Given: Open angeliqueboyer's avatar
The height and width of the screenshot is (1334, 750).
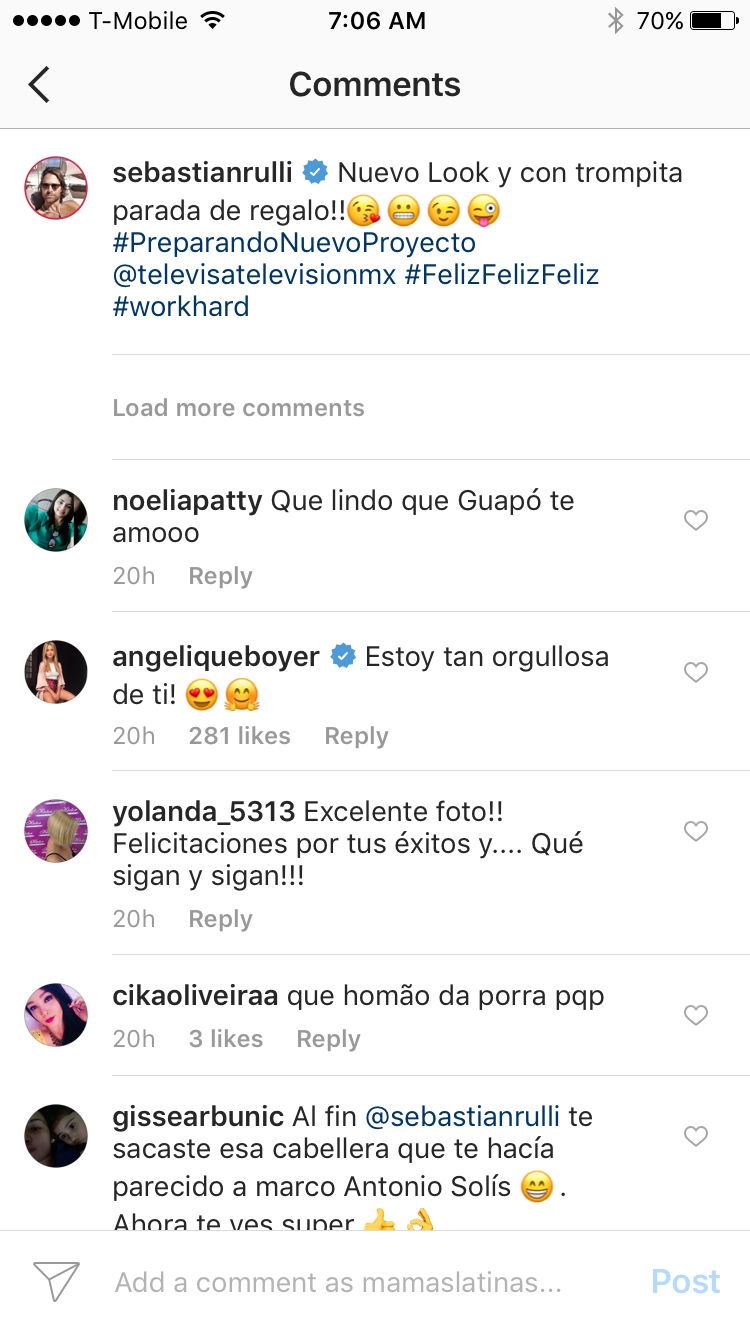Looking at the screenshot, I should [x=56, y=672].
